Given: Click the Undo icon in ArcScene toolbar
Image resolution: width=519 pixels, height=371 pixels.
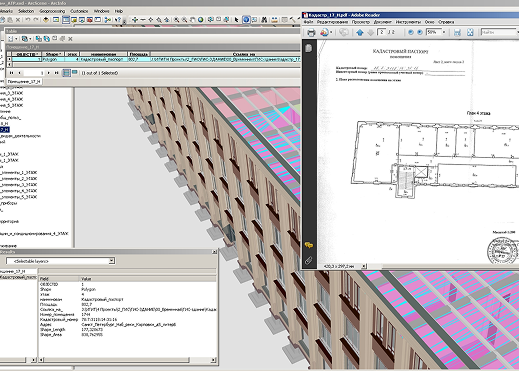Looking at the screenshot, I should point(28,20).
